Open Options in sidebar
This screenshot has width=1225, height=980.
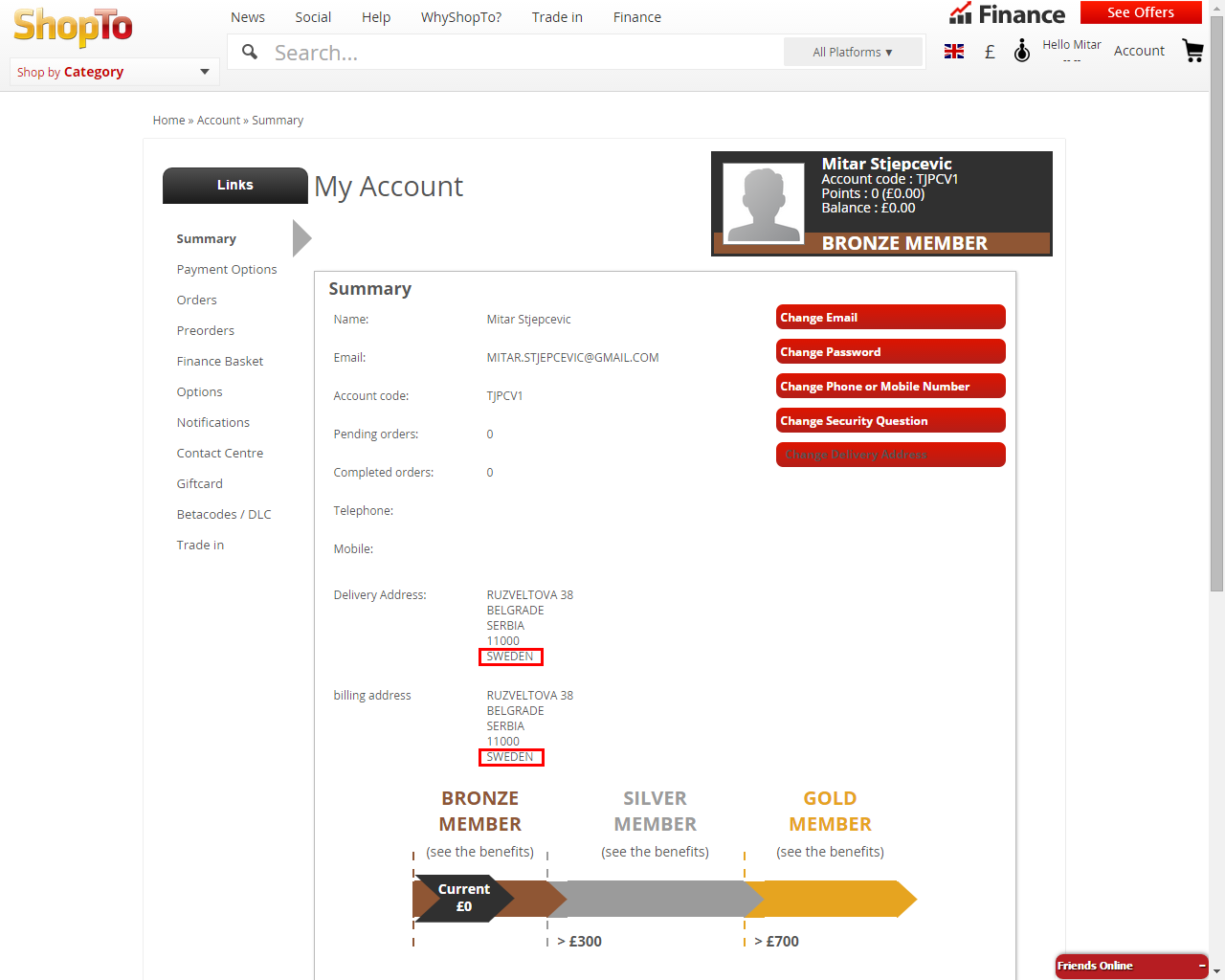tap(199, 392)
